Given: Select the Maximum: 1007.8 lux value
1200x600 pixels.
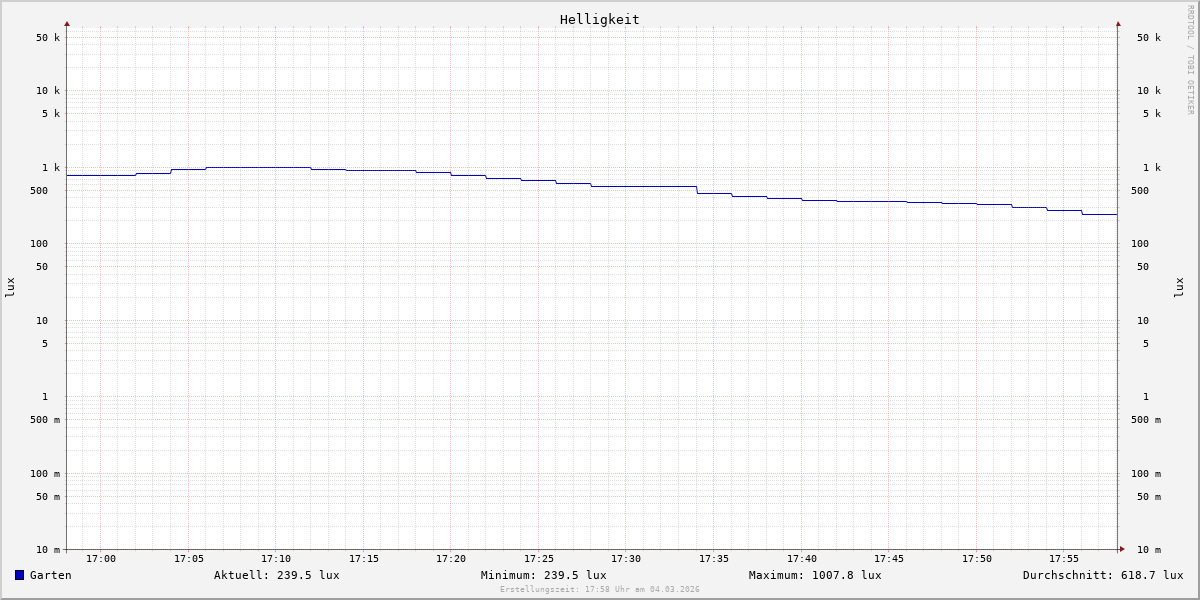Looking at the screenshot, I should pyautogui.click(x=815, y=575).
